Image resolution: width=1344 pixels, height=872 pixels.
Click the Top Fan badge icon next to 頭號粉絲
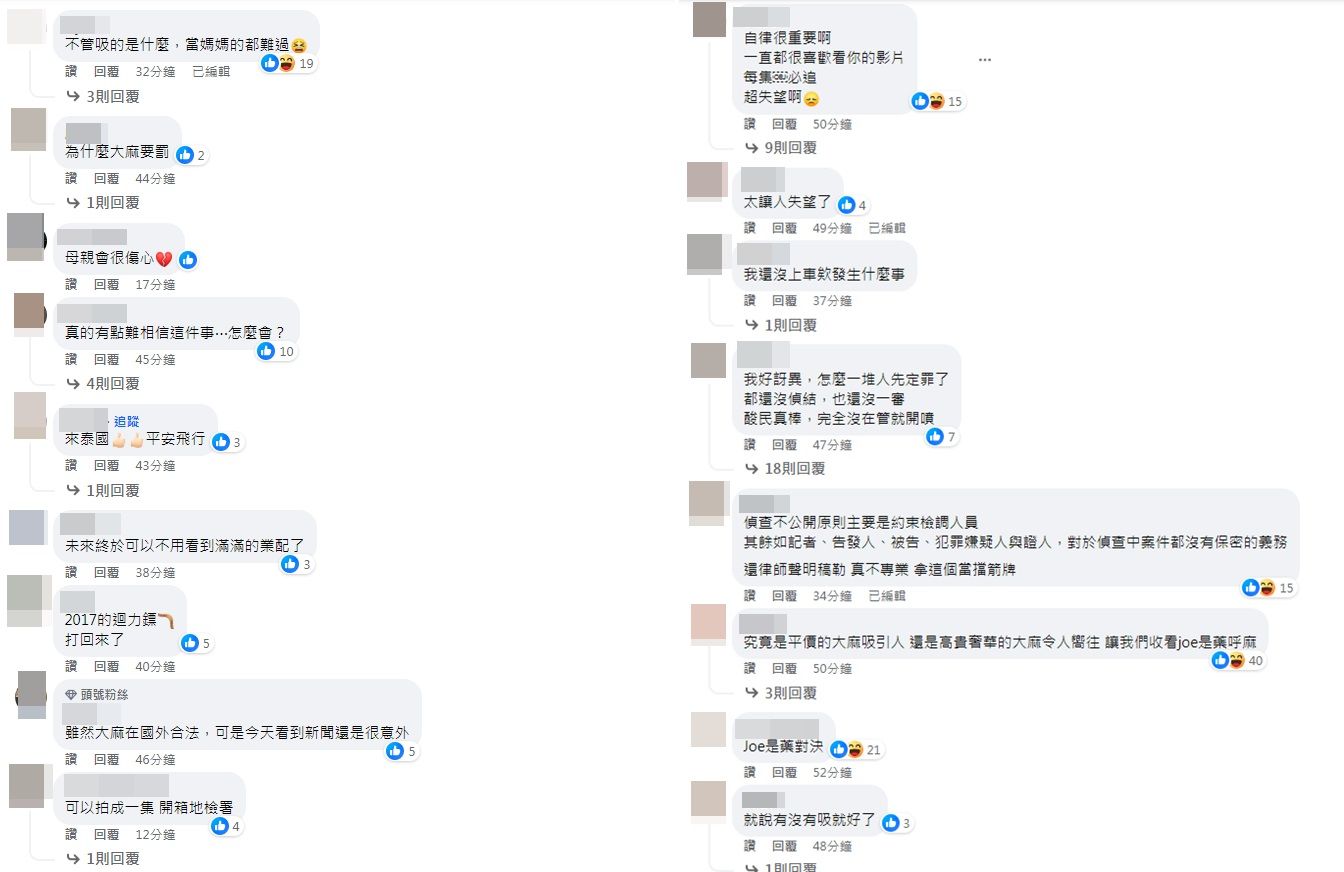click(69, 694)
